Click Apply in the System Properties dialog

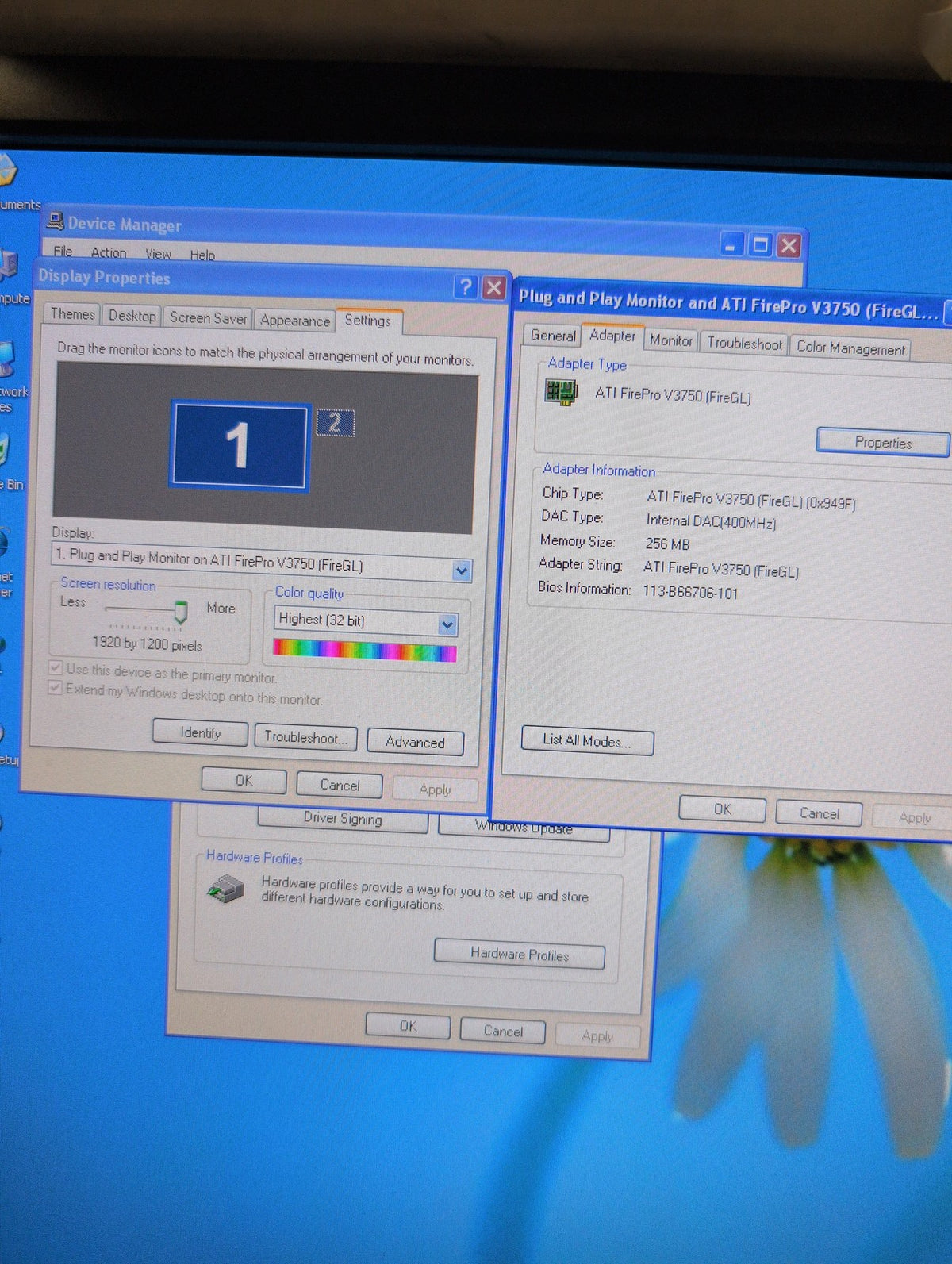pos(597,1035)
